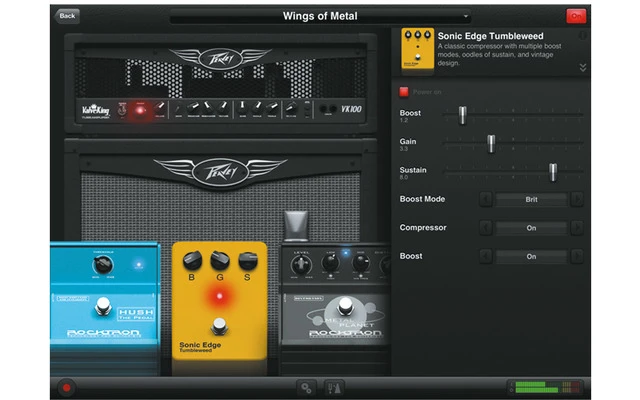Open the gears settings icon in bottom bar

pyautogui.click(x=306, y=388)
